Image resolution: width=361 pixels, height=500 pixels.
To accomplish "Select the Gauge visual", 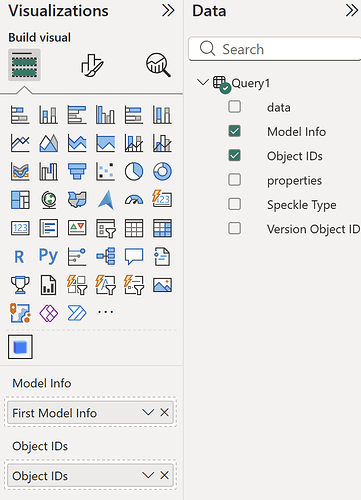I will [x=134, y=200].
